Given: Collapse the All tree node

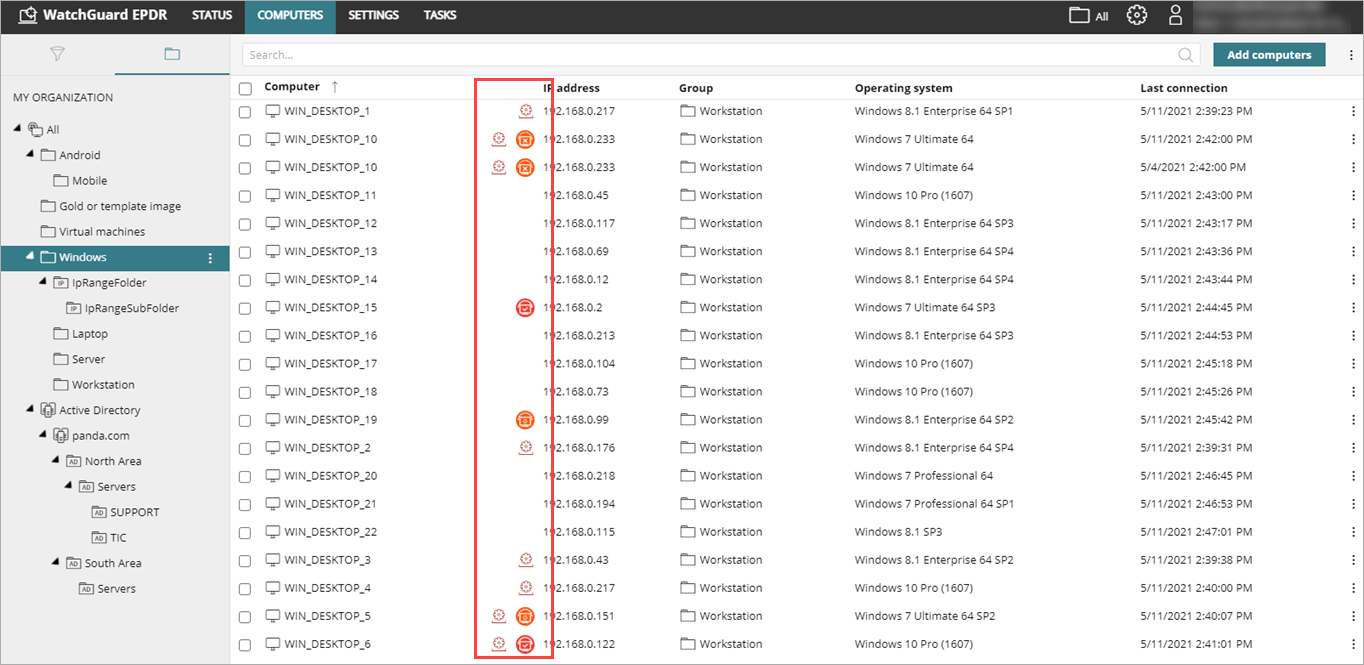Looking at the screenshot, I should click(17, 129).
